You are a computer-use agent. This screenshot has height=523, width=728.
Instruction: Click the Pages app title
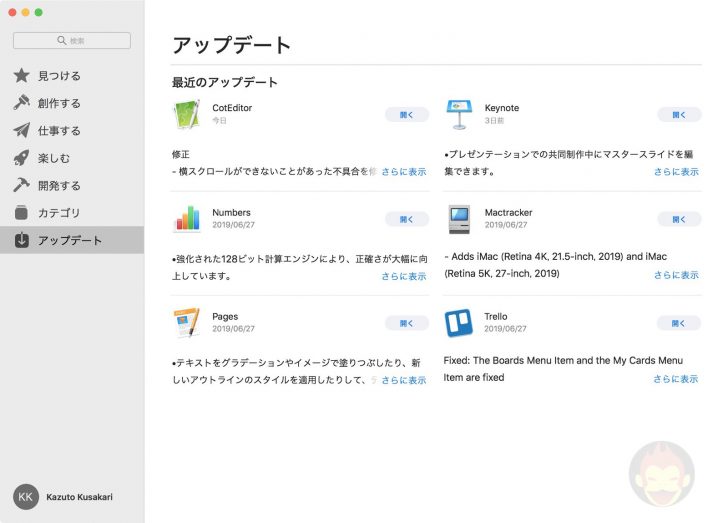225,317
